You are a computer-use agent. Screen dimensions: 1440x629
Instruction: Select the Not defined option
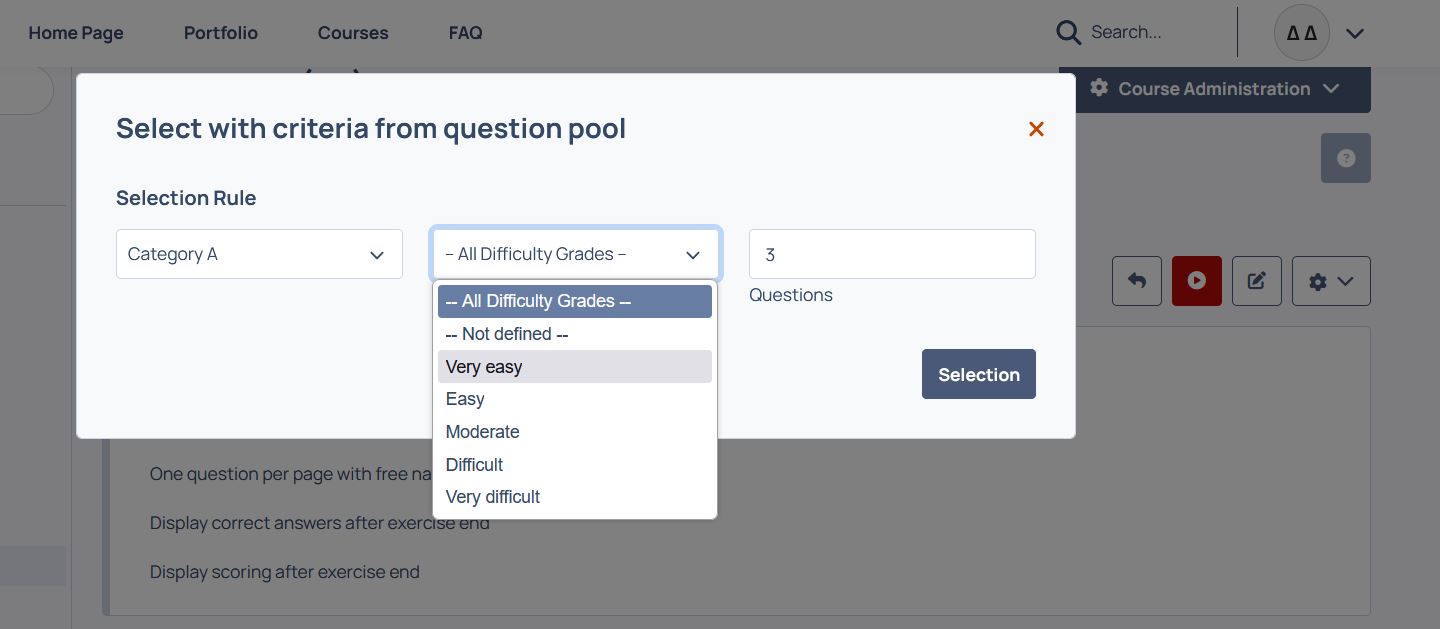(575, 334)
